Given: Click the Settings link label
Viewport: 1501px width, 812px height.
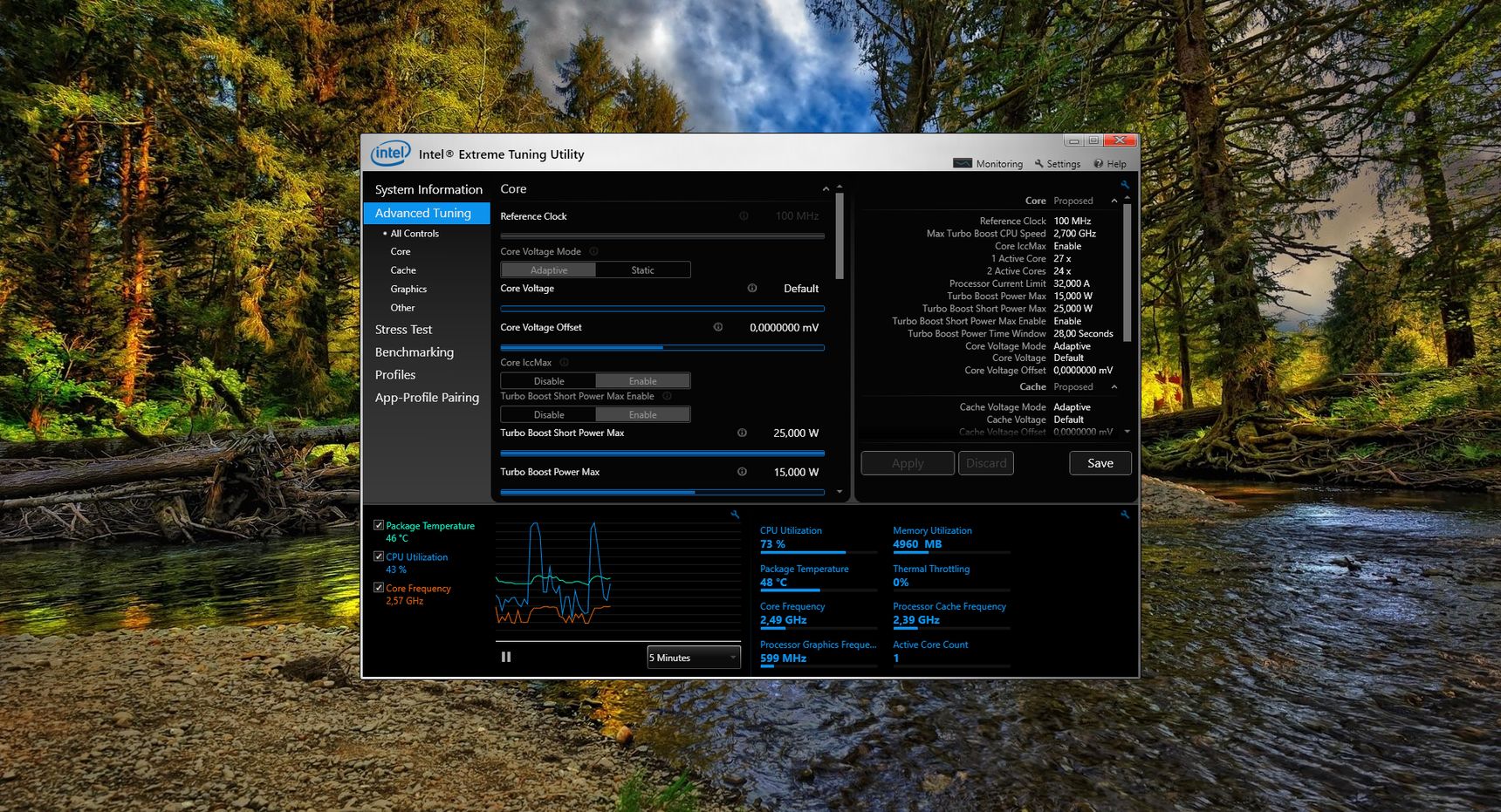Looking at the screenshot, I should [x=1063, y=164].
